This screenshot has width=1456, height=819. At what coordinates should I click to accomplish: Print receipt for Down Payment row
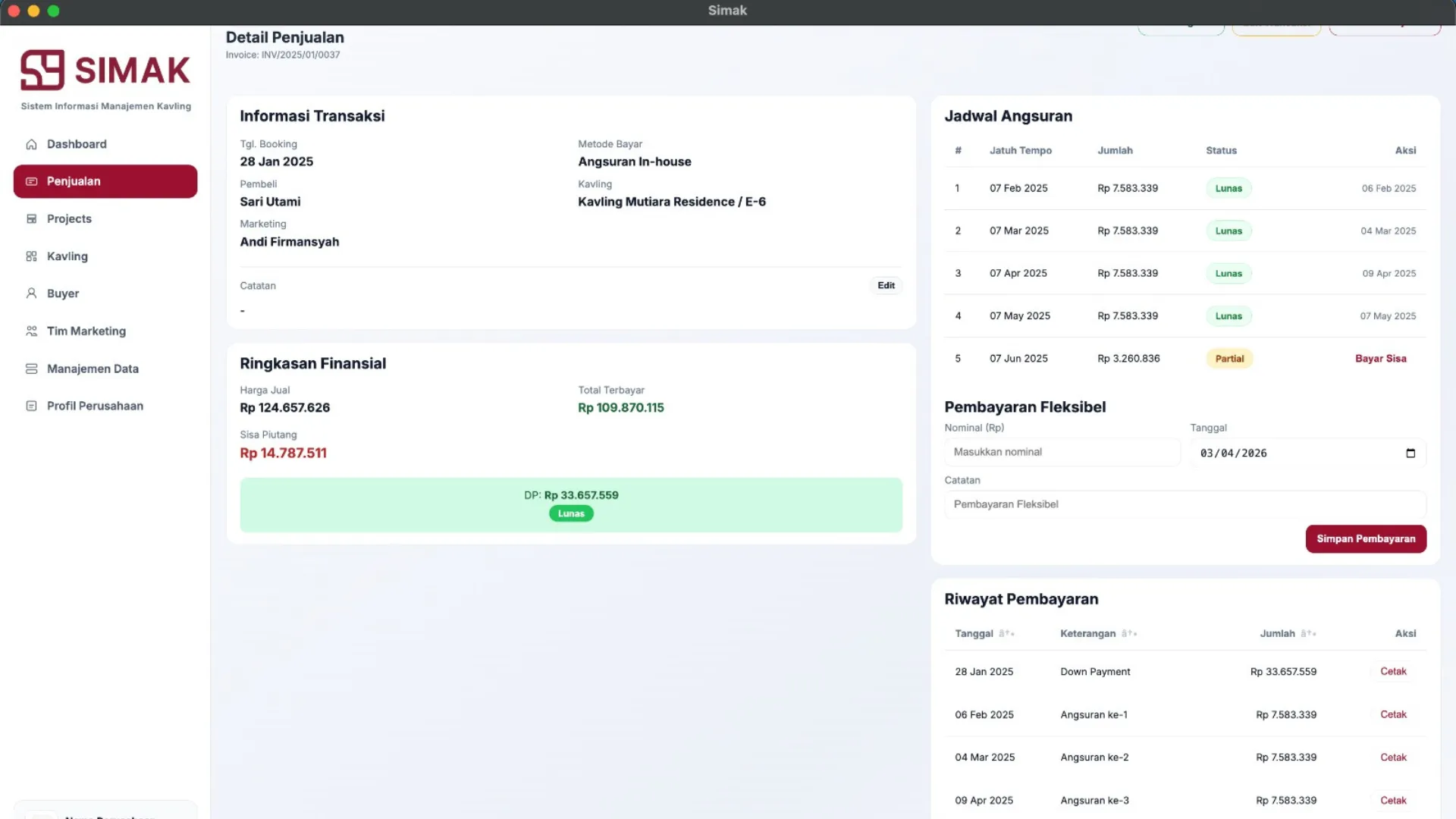(x=1393, y=672)
